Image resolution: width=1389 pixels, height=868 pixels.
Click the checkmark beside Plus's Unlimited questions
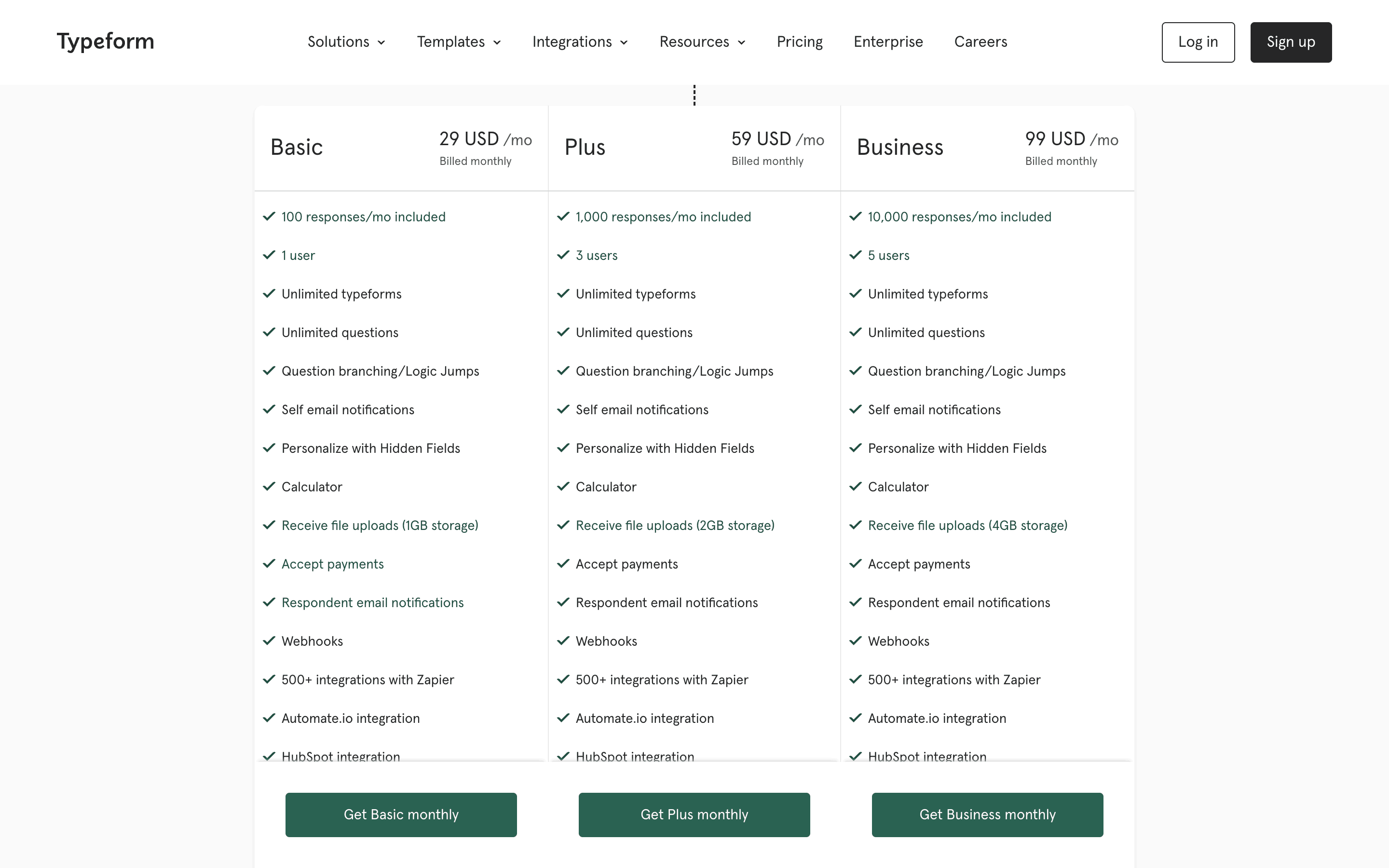(563, 332)
